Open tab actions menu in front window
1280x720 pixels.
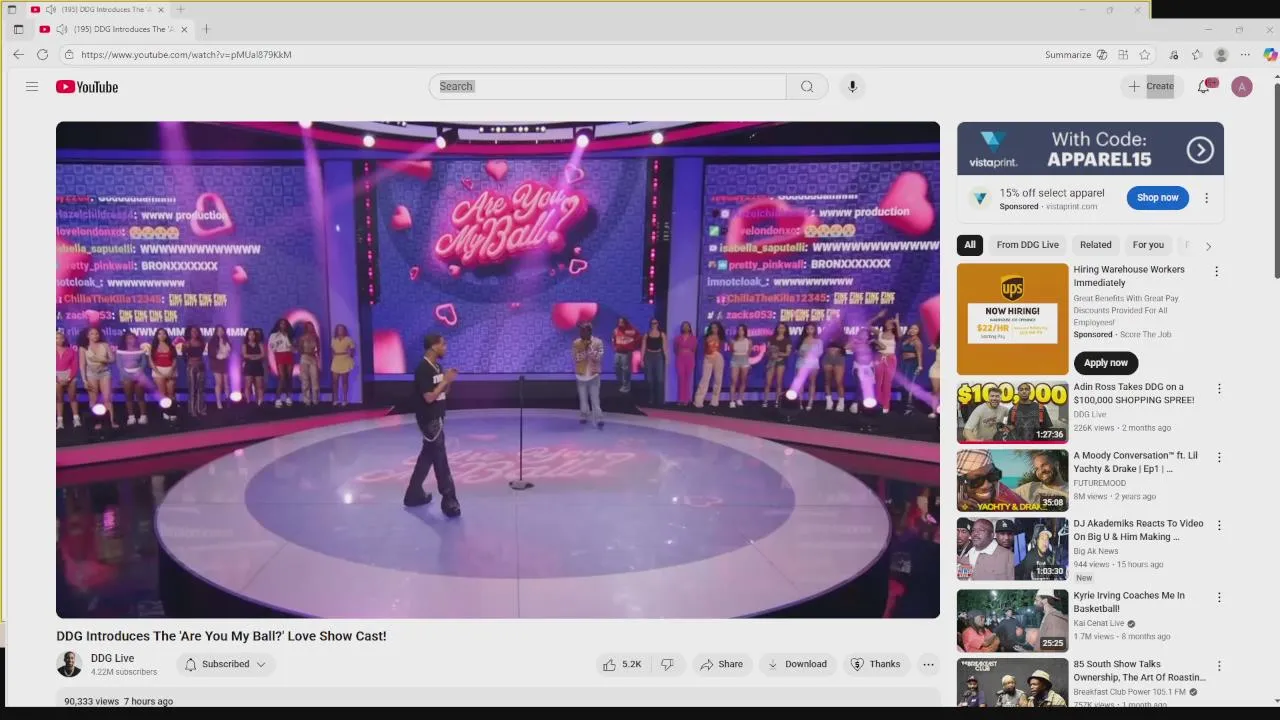pos(18,29)
